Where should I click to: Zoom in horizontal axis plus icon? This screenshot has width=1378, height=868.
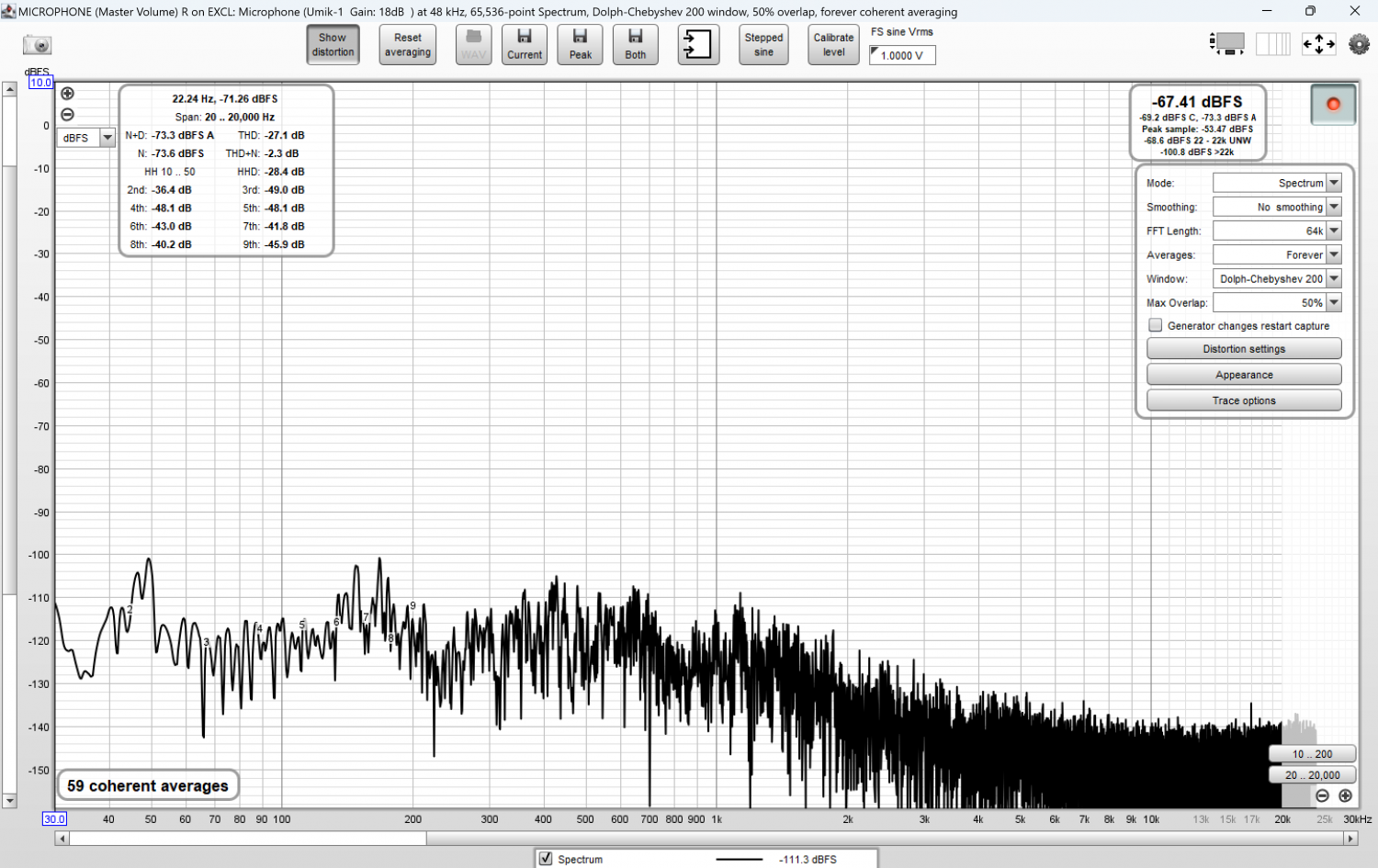point(1345,795)
